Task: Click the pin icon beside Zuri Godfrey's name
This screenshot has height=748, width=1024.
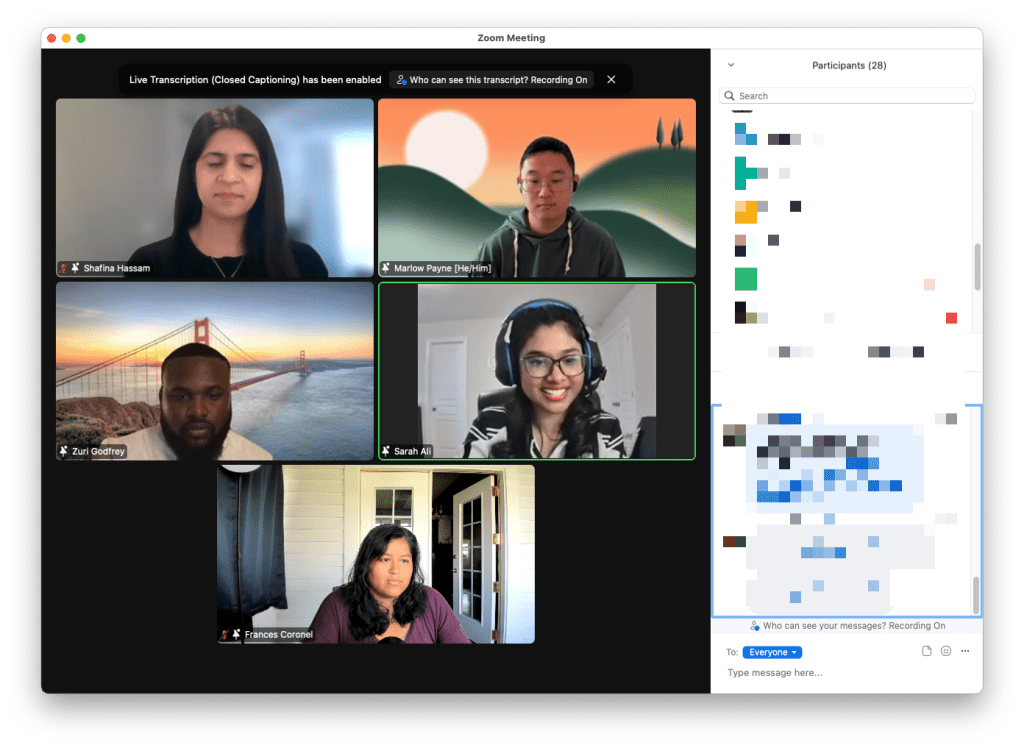Action: point(64,451)
